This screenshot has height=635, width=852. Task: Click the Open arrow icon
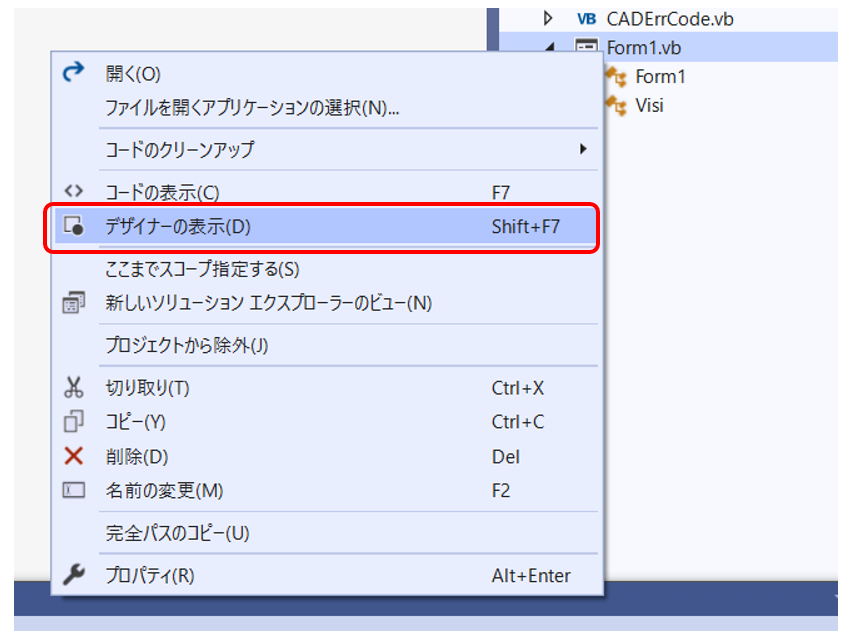[73, 72]
